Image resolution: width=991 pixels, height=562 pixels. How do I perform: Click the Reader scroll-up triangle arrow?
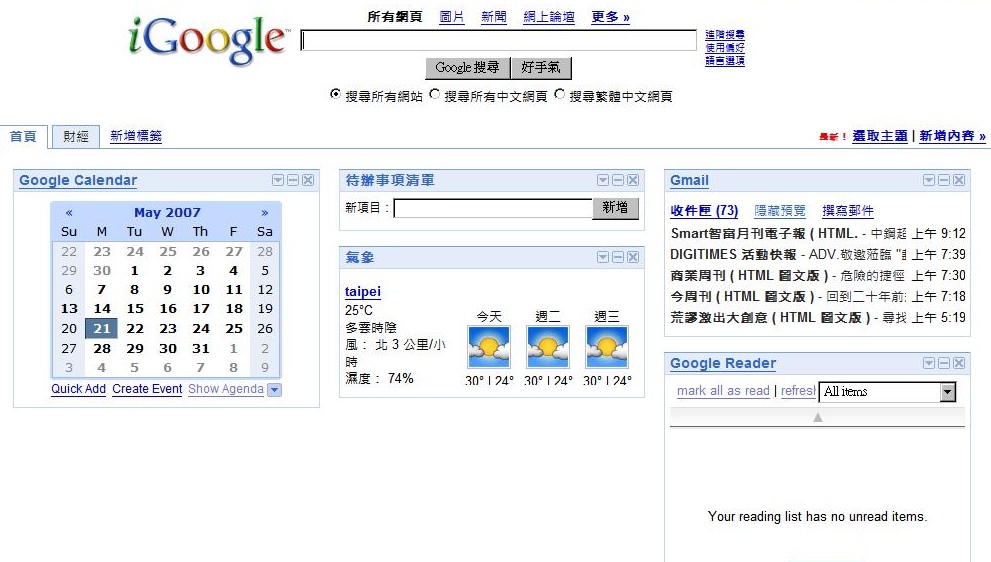click(818, 417)
